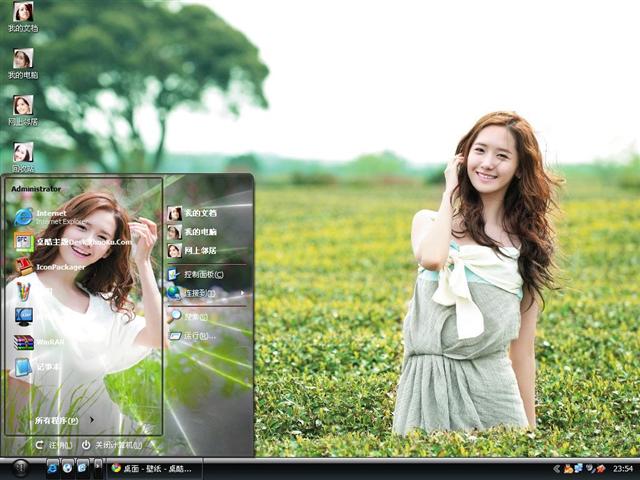This screenshot has height=480, width=640.
Task: Click the red tray icon beside the clock
Action: (600, 469)
